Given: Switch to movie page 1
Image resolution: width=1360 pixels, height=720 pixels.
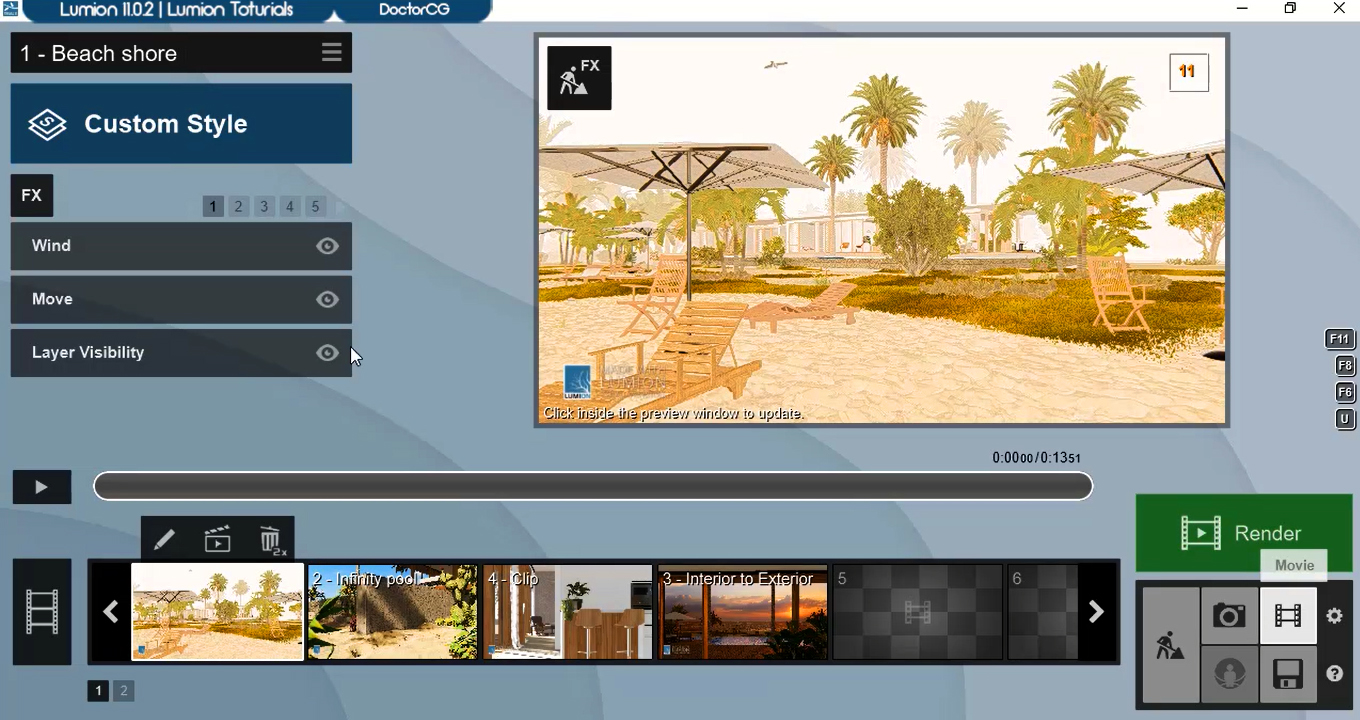Looking at the screenshot, I should point(98,691).
